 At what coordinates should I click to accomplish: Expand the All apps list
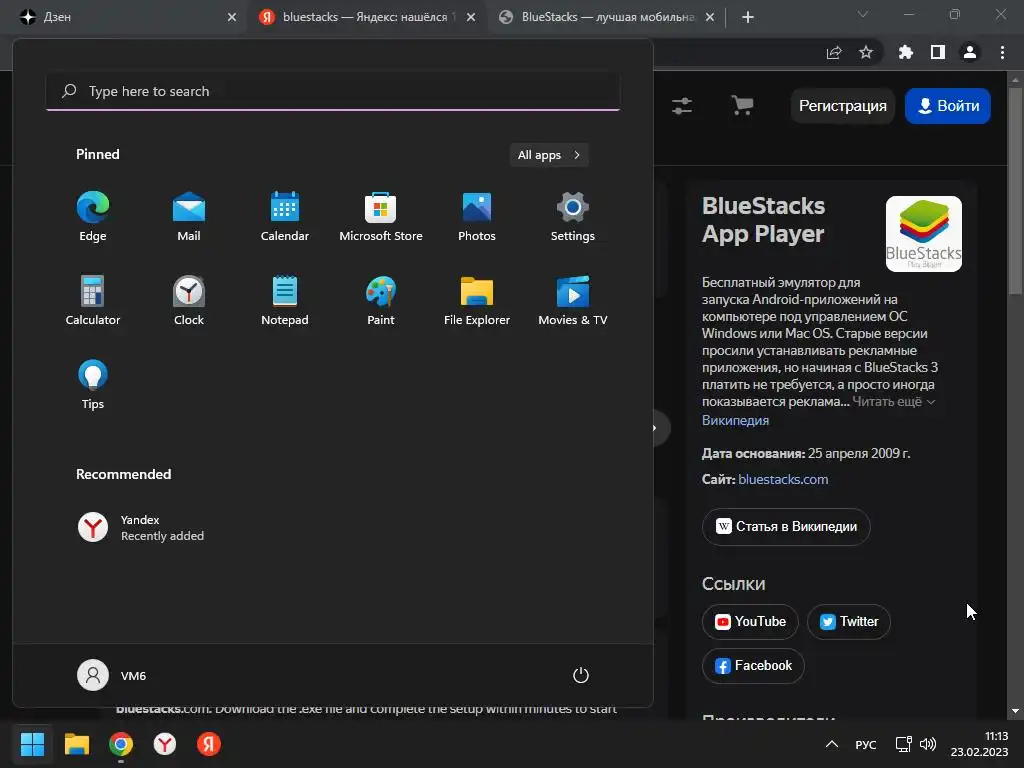pos(549,155)
